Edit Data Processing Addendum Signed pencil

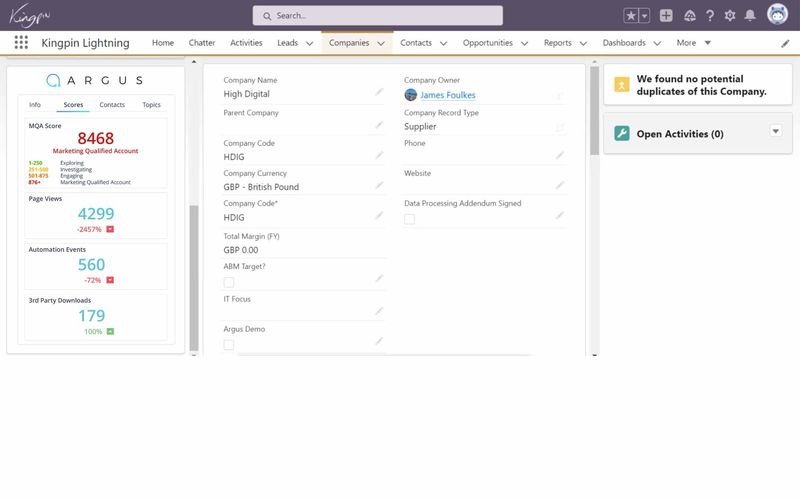560,216
